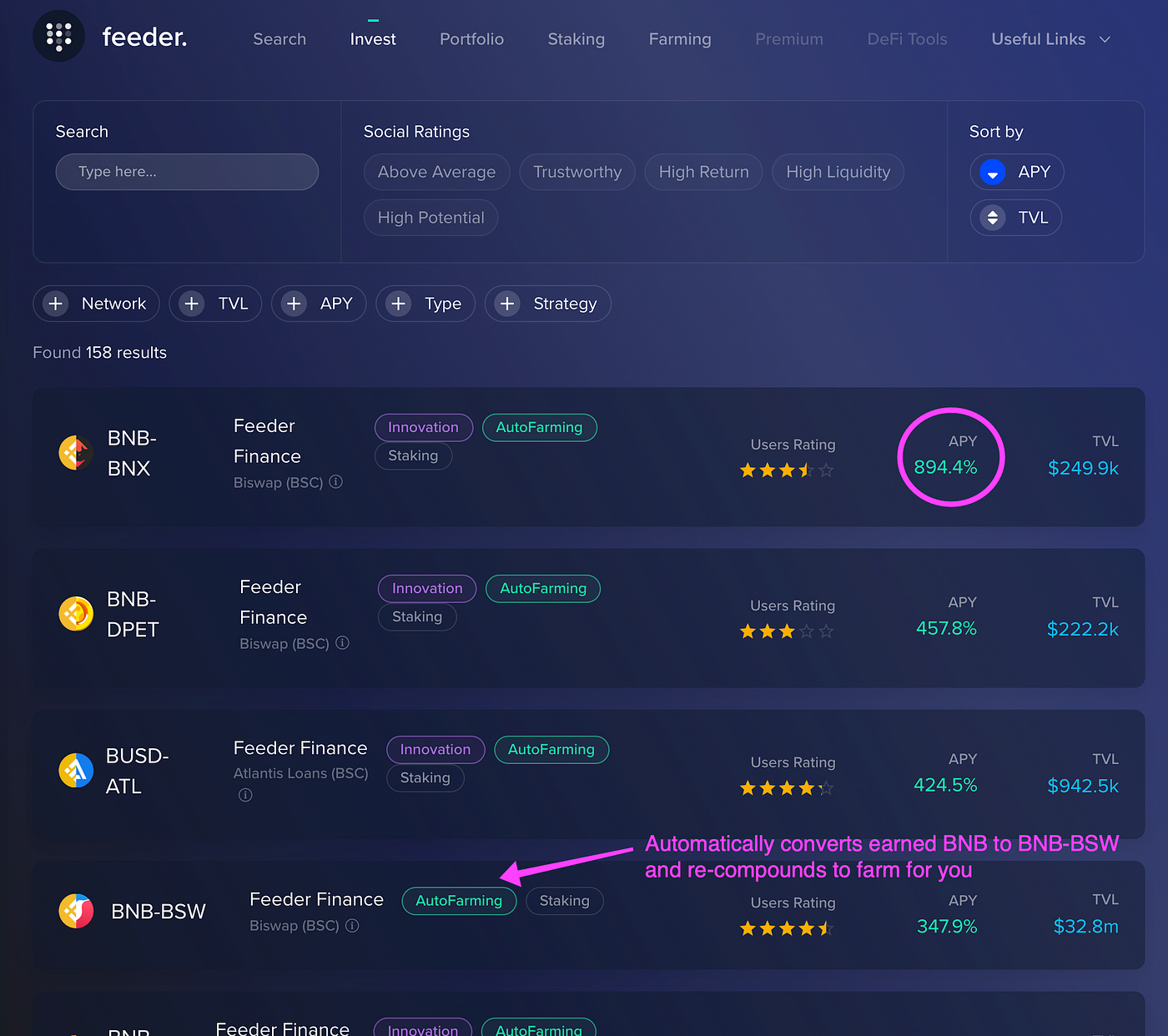Open info icon beside Biswap in BNB-BSW row

pos(352,925)
